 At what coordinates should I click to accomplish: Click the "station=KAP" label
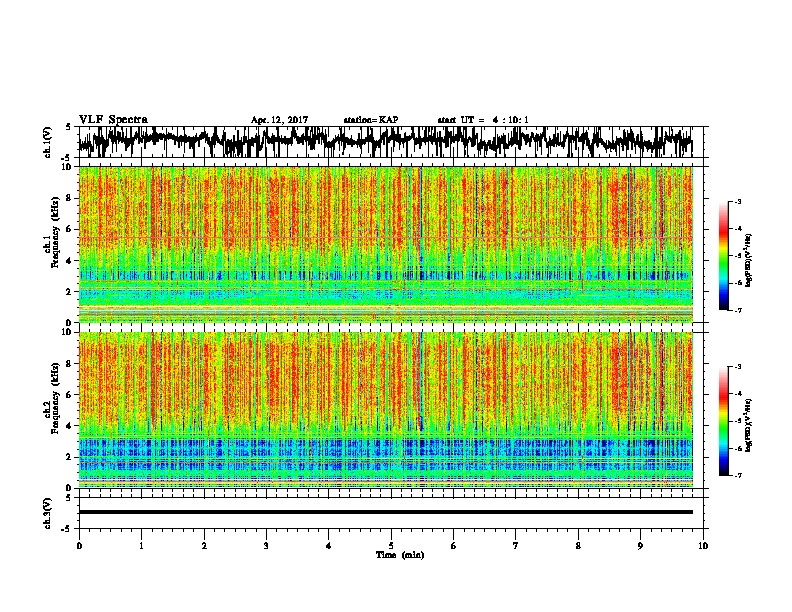pos(371,120)
